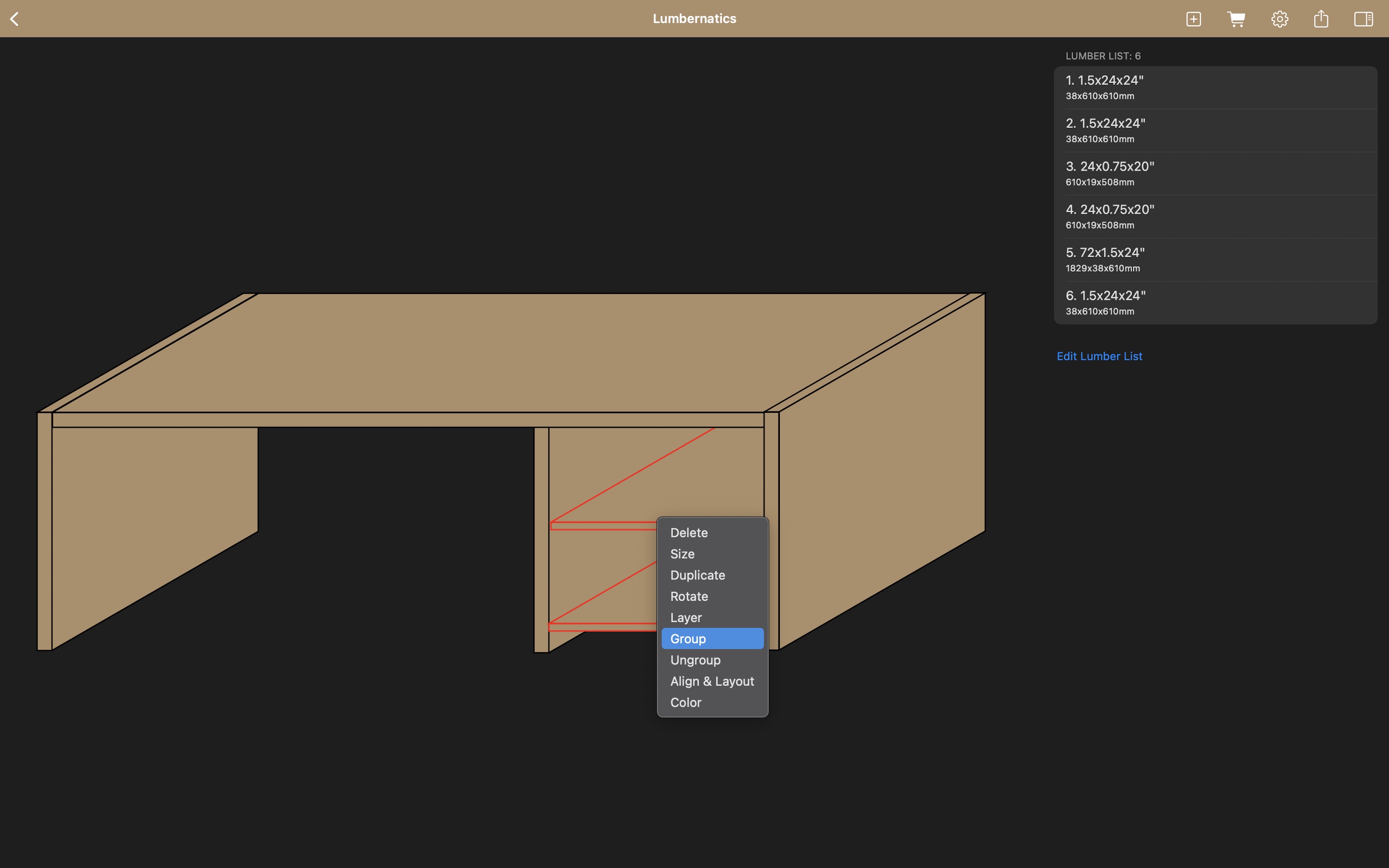Open a new project with the plus icon
The height and width of the screenshot is (868, 1389).
click(x=1193, y=19)
